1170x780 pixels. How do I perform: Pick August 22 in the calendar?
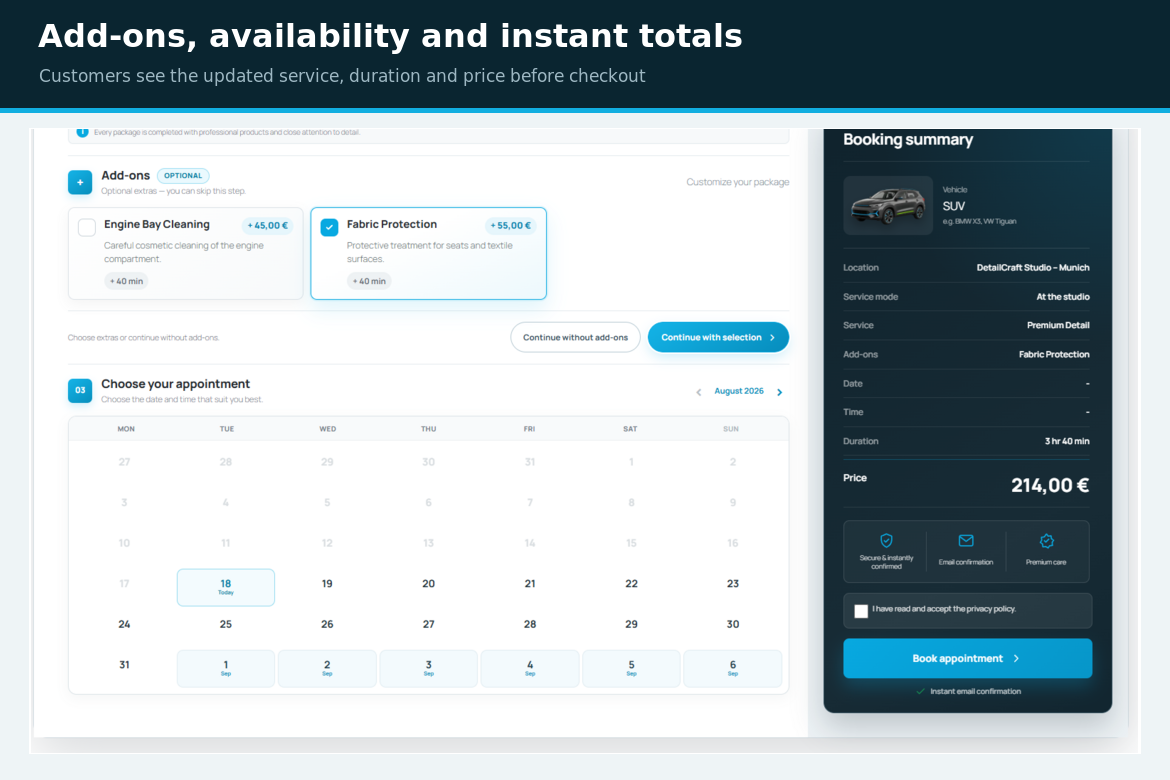(631, 584)
